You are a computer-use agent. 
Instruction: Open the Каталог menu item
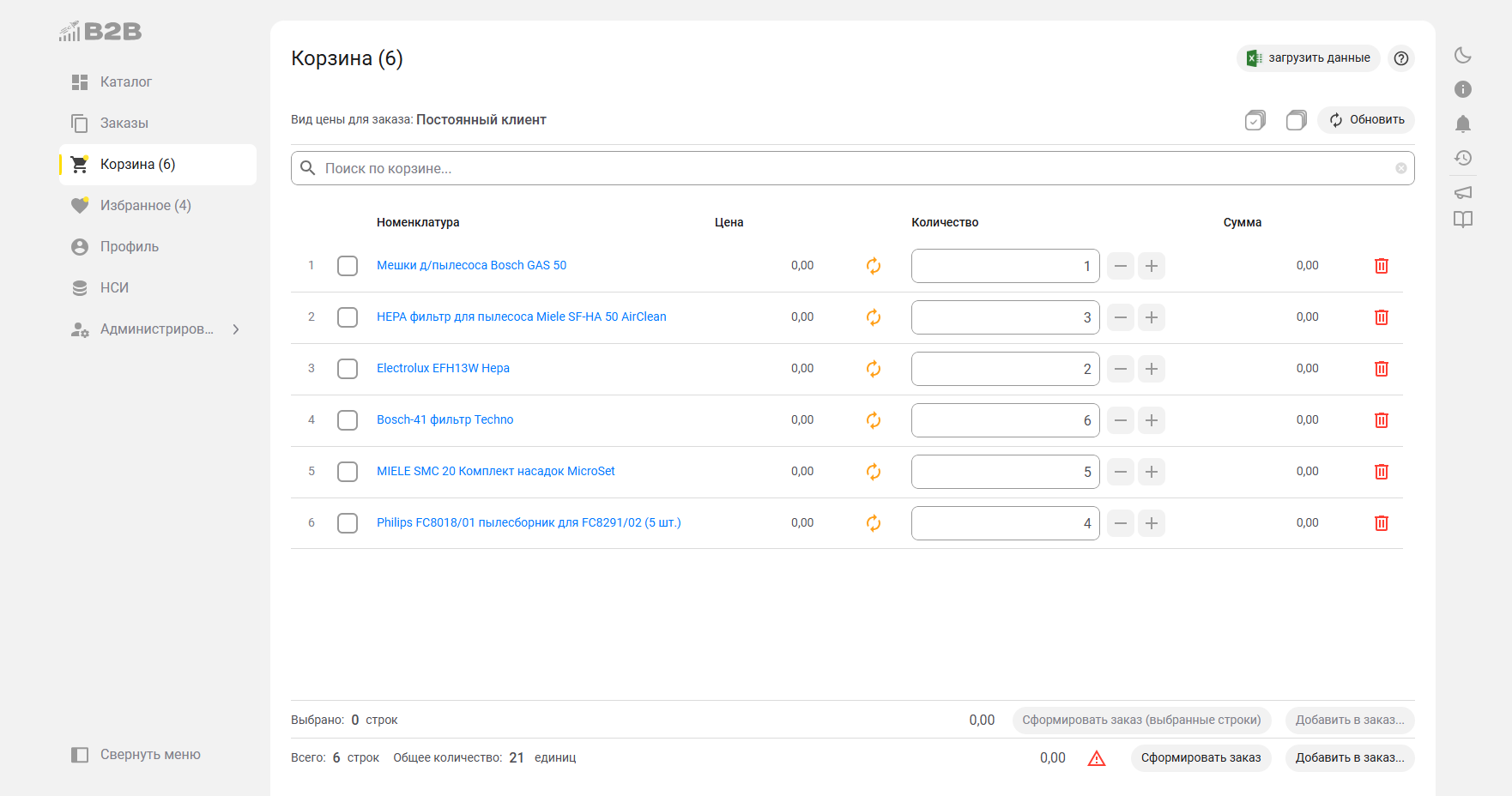tap(158, 82)
